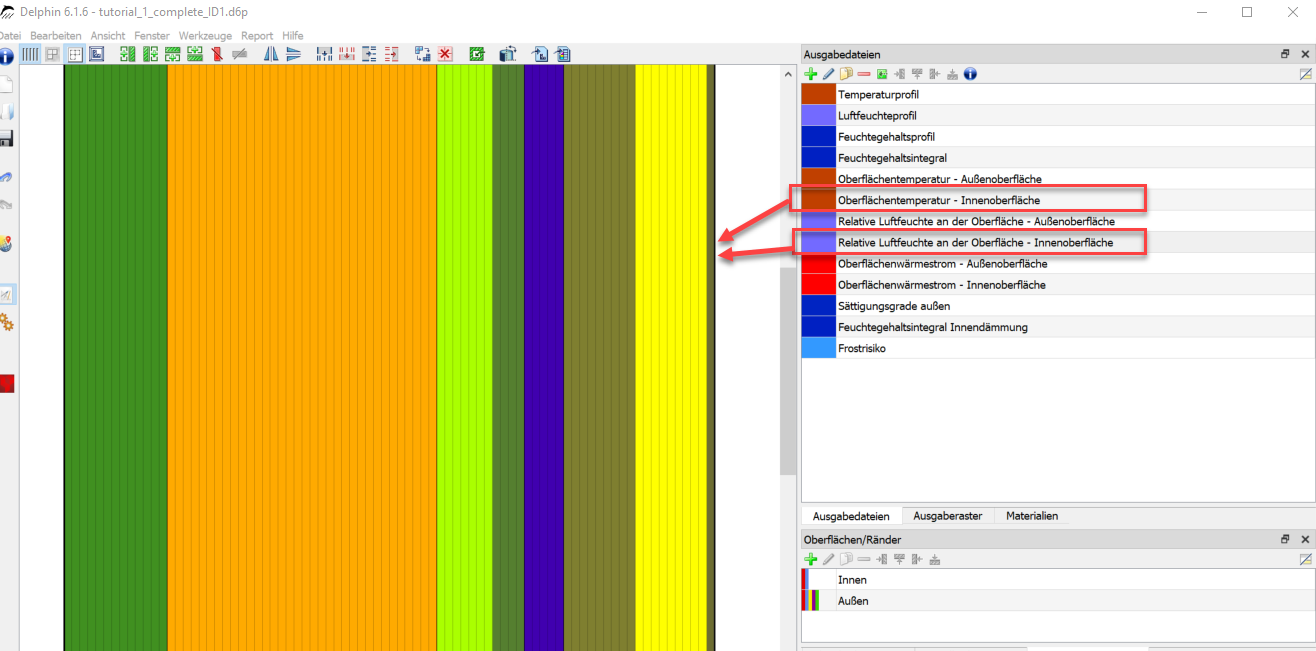
Task: Click the orange swatch beside Temperaturprofil
Action: tap(818, 94)
